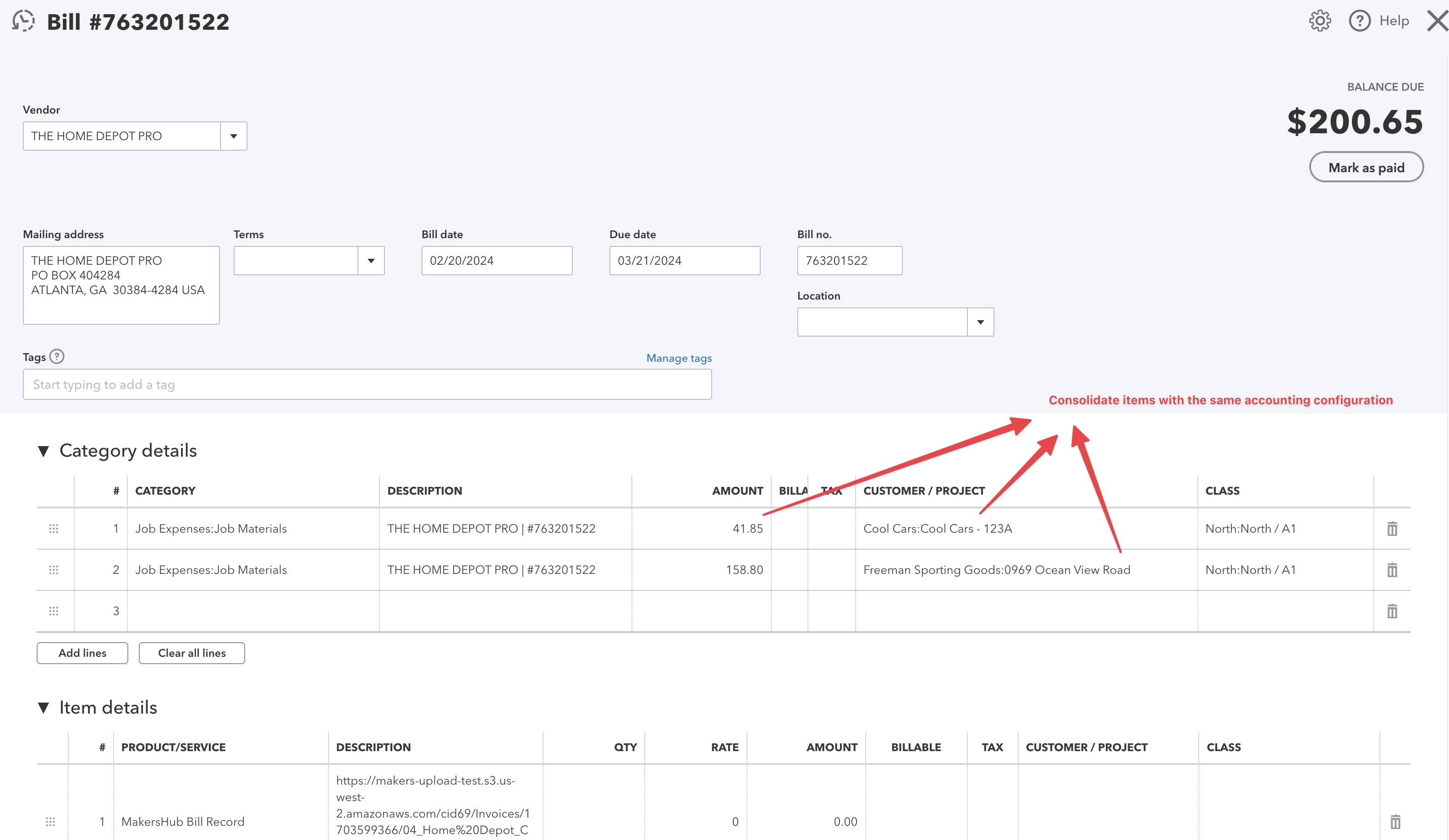This screenshot has height=840, width=1449.
Task: Open recent transactions history icon
Action: coord(23,21)
